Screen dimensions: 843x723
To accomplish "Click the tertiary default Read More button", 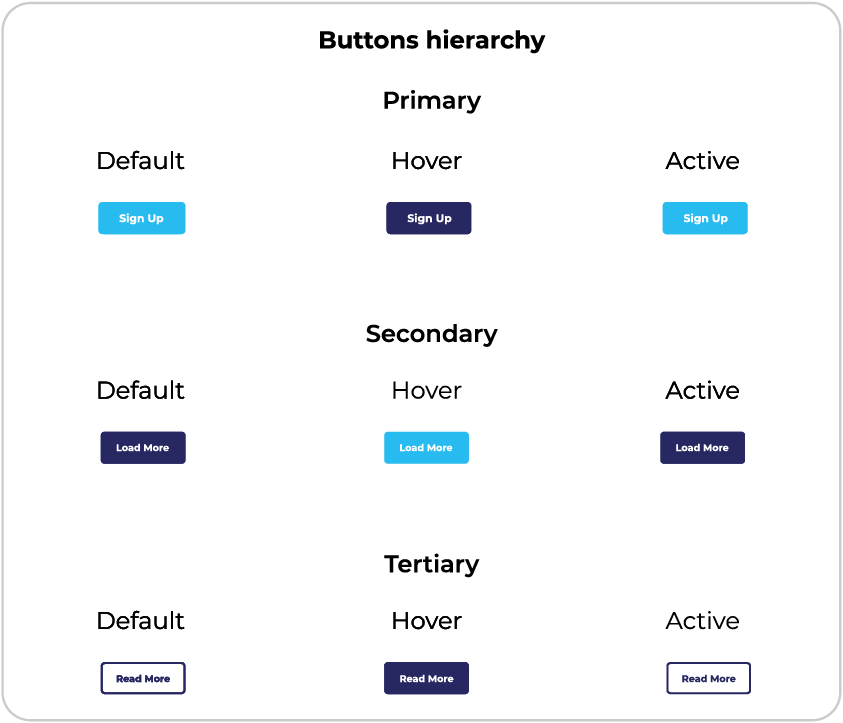I will point(143,678).
